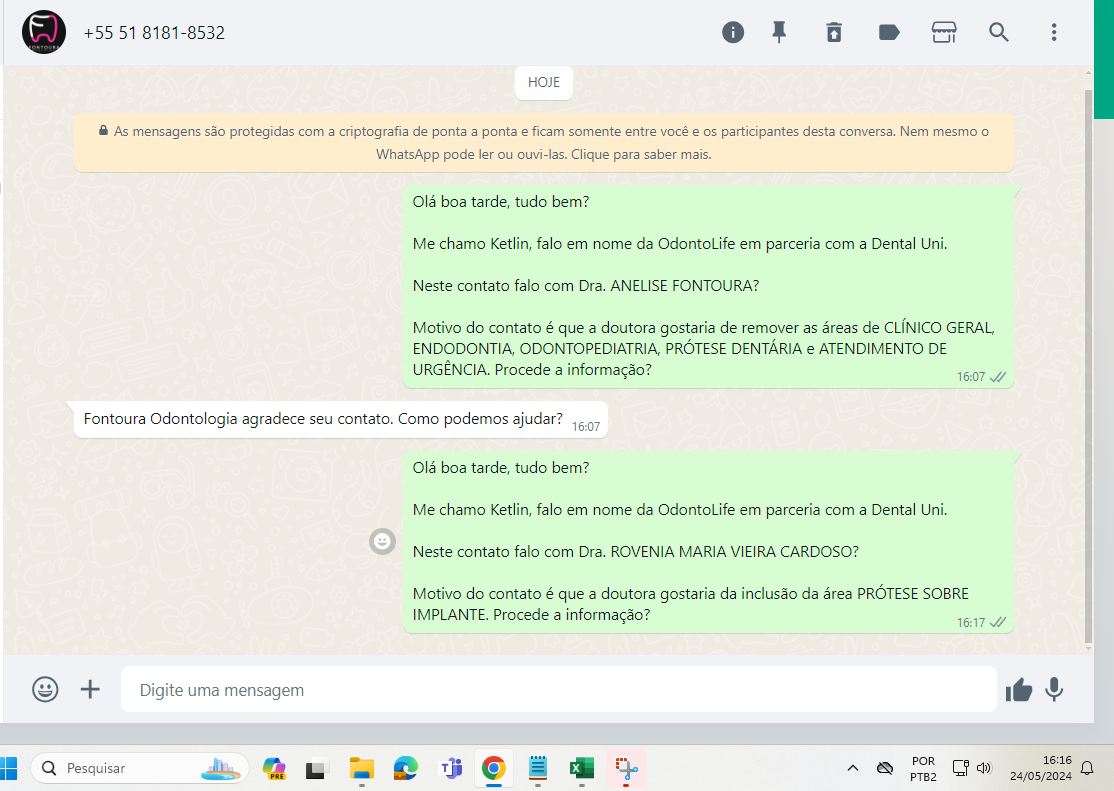Open Microsoft Teams from taskbar
Screen dimensions: 1114x791
pyautogui.click(x=450, y=768)
